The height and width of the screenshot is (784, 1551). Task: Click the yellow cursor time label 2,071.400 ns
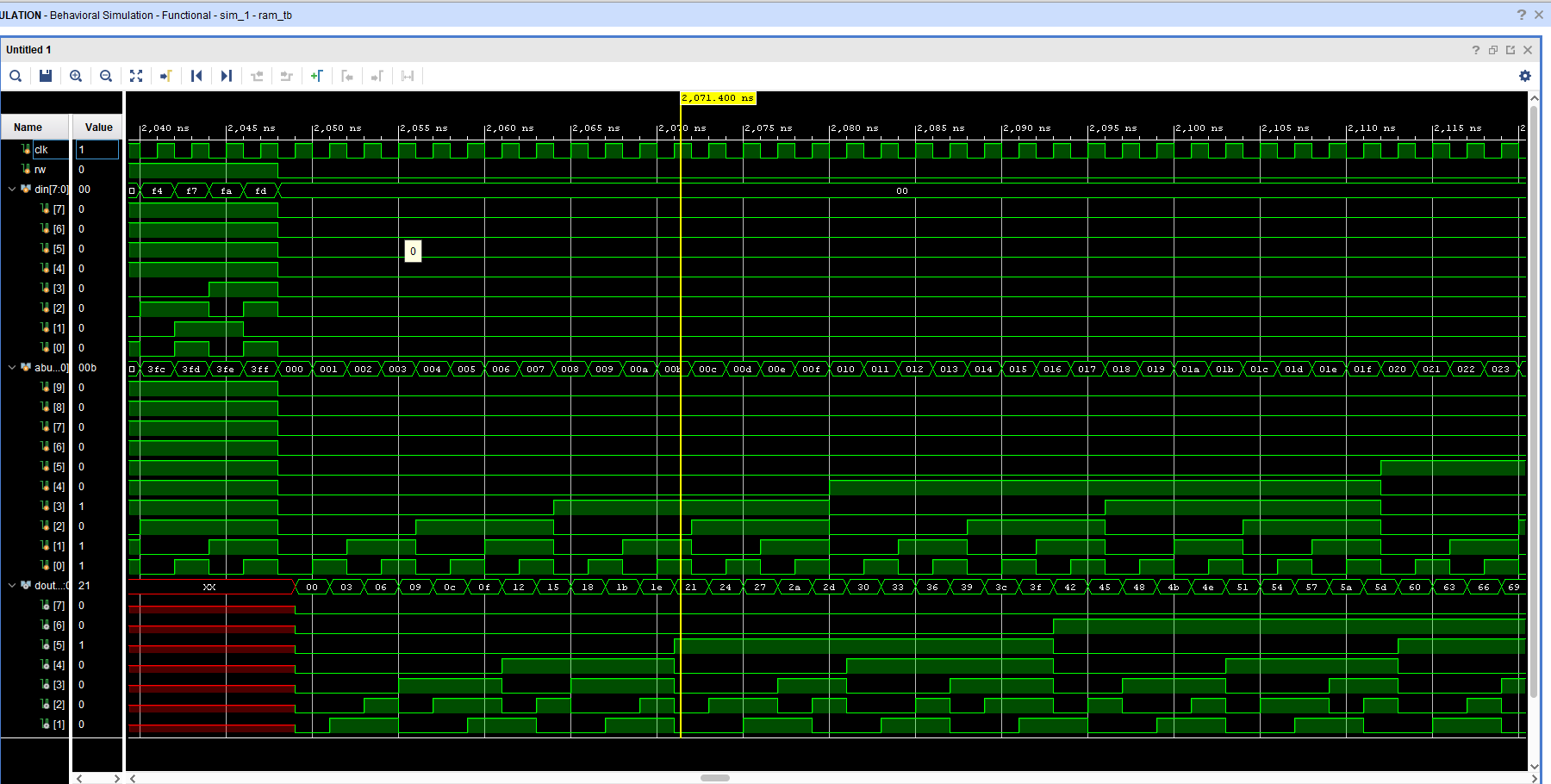coord(718,98)
